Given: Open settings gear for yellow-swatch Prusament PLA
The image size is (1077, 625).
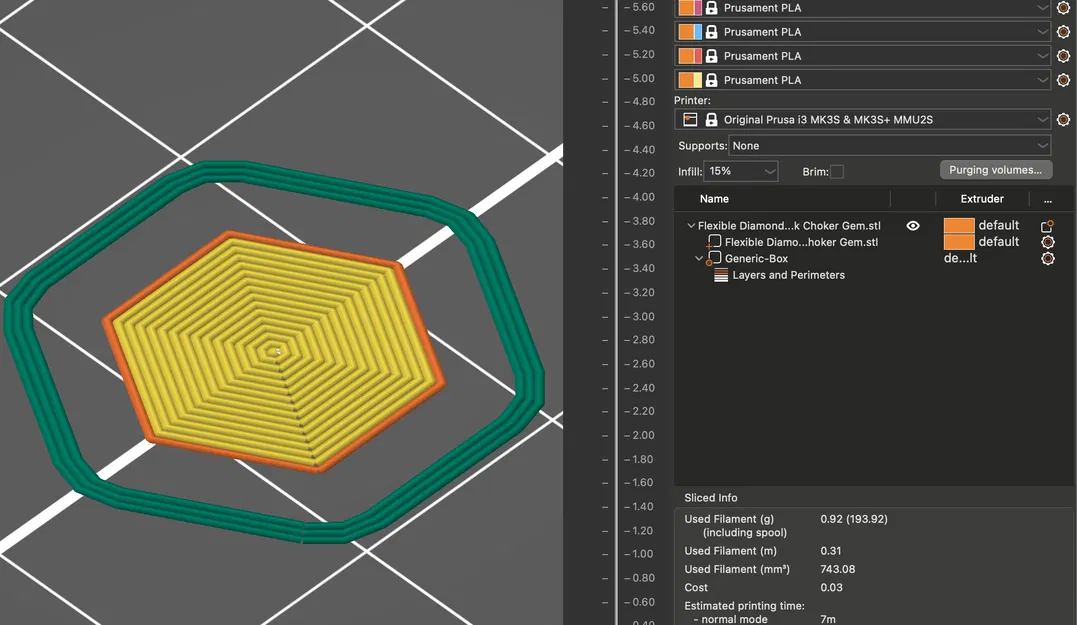Looking at the screenshot, I should 1063,80.
